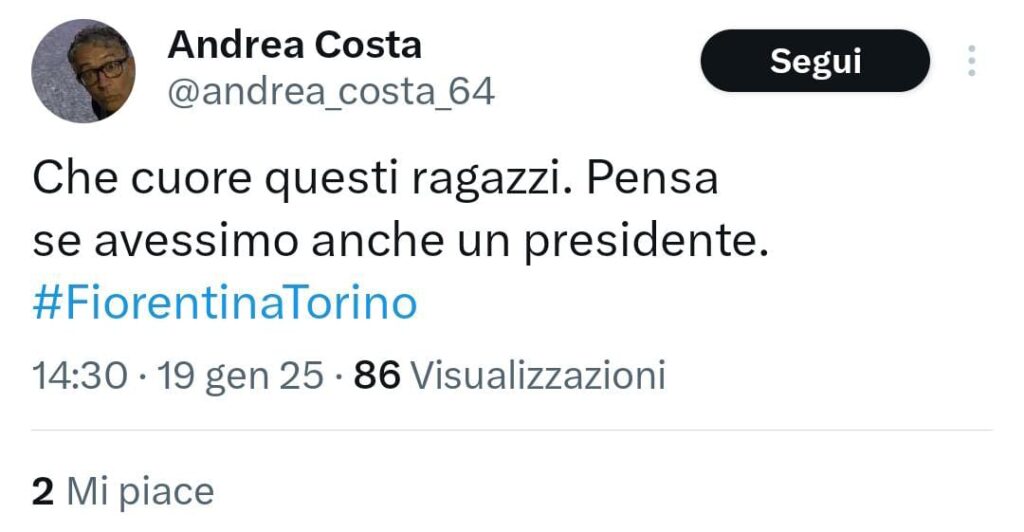Open the Mi piace likes list
This screenshot has height=532, width=1024.
[140, 492]
